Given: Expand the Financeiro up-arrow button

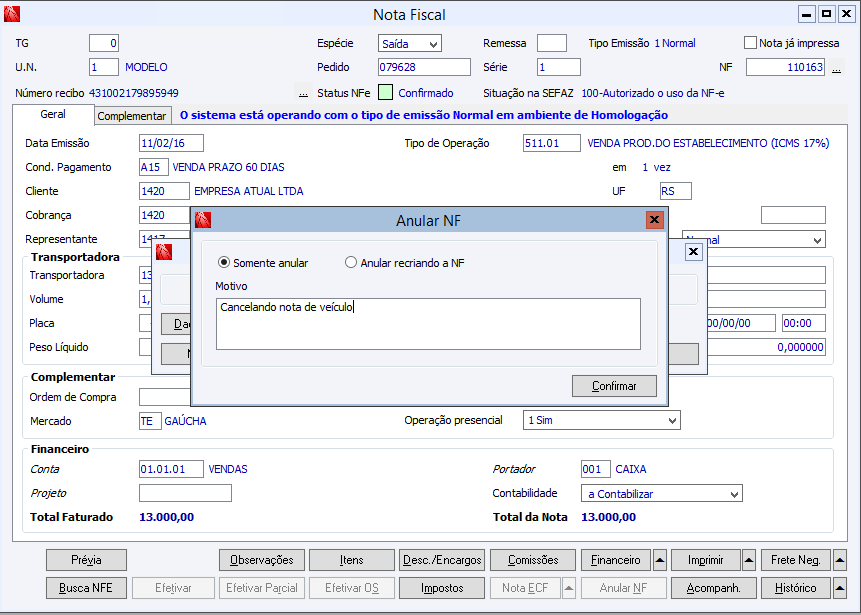Looking at the screenshot, I should [x=660, y=560].
